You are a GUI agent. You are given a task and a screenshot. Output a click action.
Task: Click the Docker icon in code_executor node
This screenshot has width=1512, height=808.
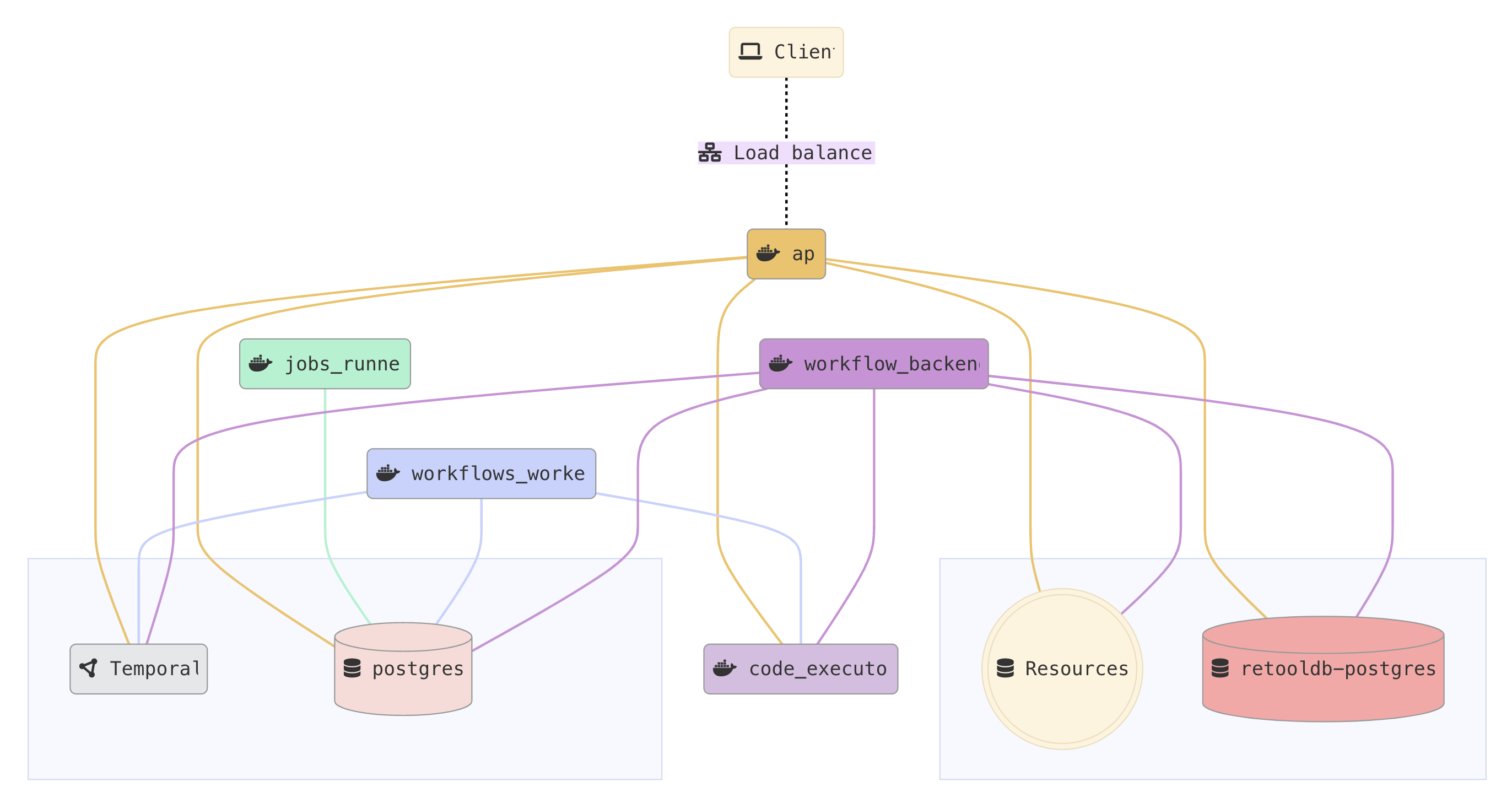click(x=724, y=668)
